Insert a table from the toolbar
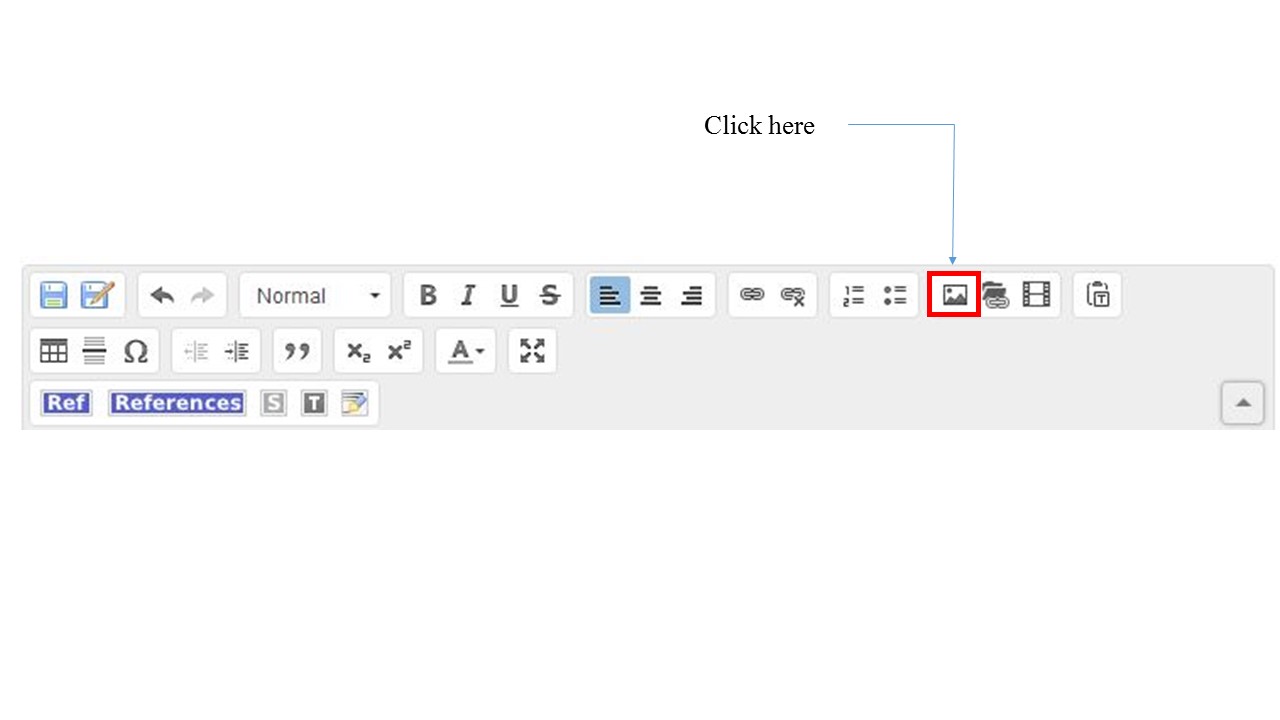This screenshot has height=720, width=1280. (53, 351)
